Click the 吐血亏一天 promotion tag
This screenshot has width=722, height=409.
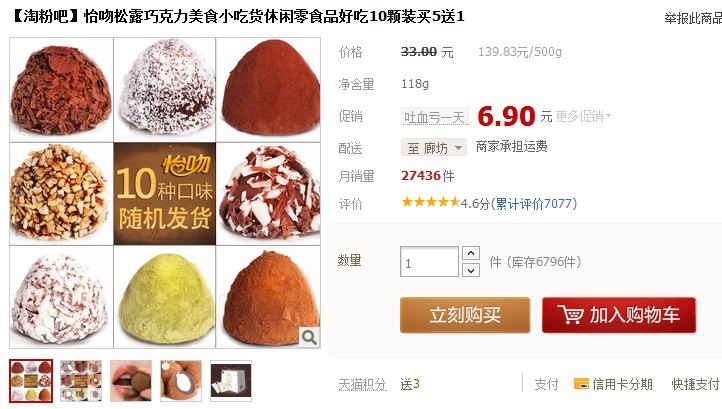click(x=435, y=117)
